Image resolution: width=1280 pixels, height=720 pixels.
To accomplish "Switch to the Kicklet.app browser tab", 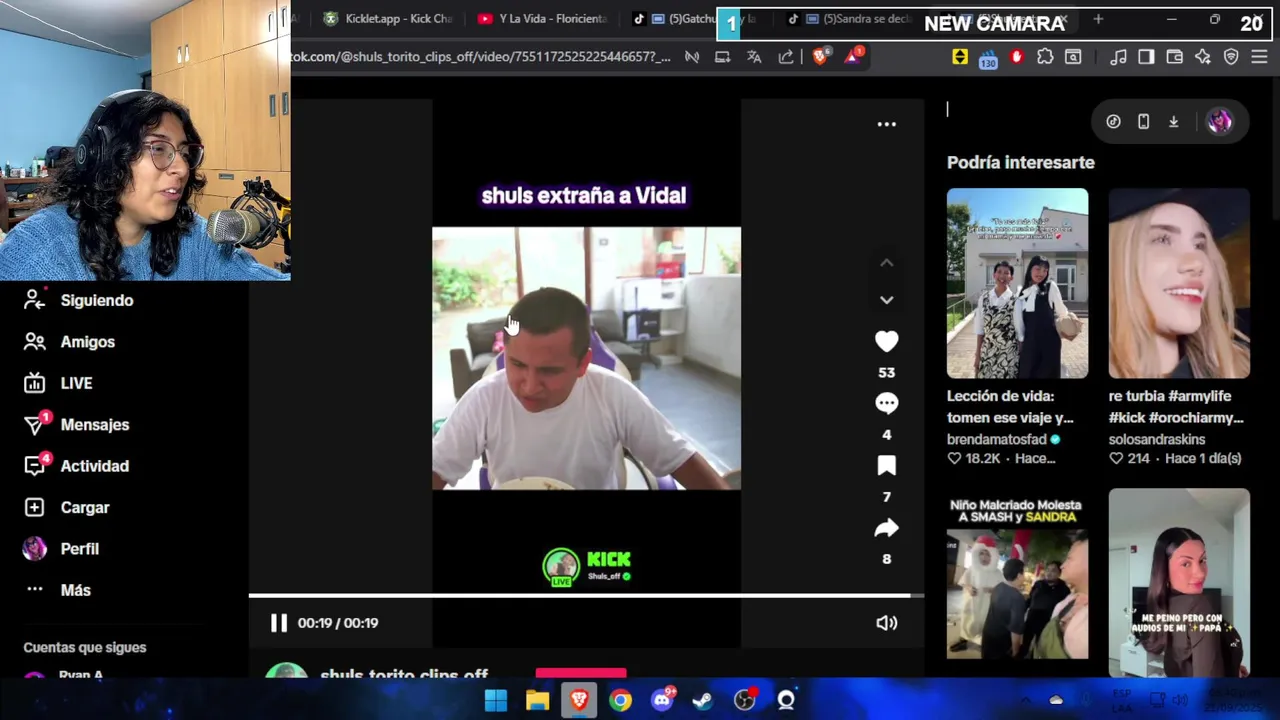I will (388, 19).
